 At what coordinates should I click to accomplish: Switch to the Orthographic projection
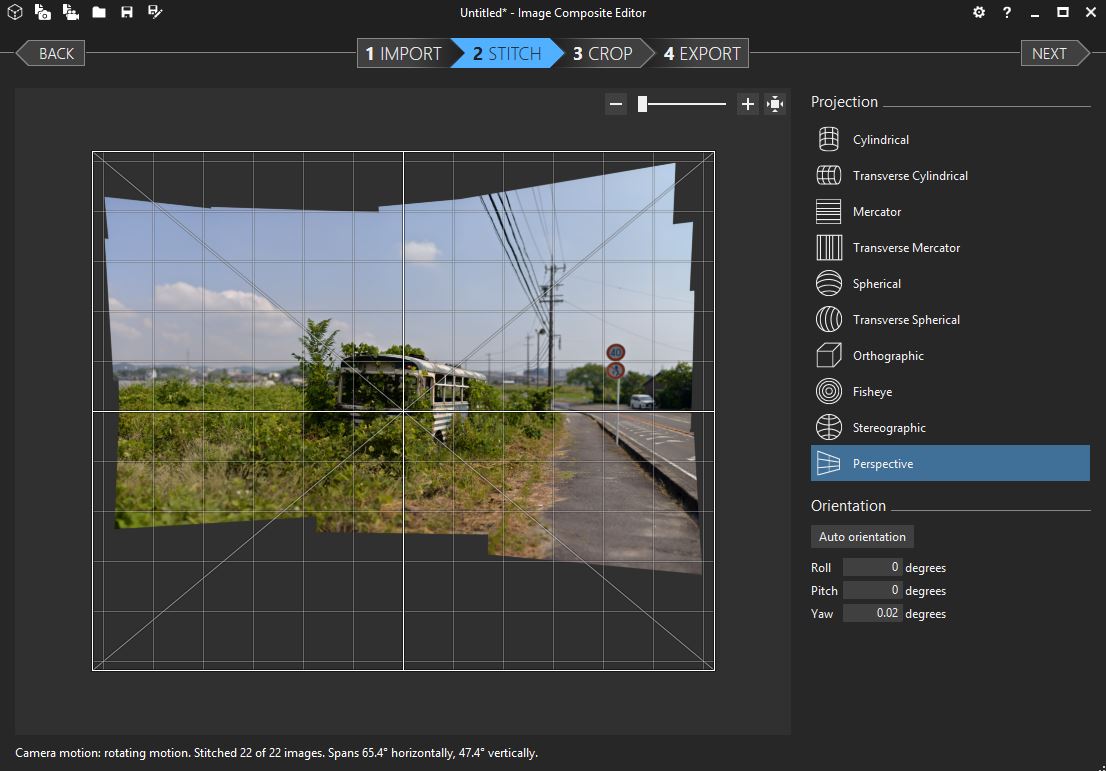[x=950, y=356]
